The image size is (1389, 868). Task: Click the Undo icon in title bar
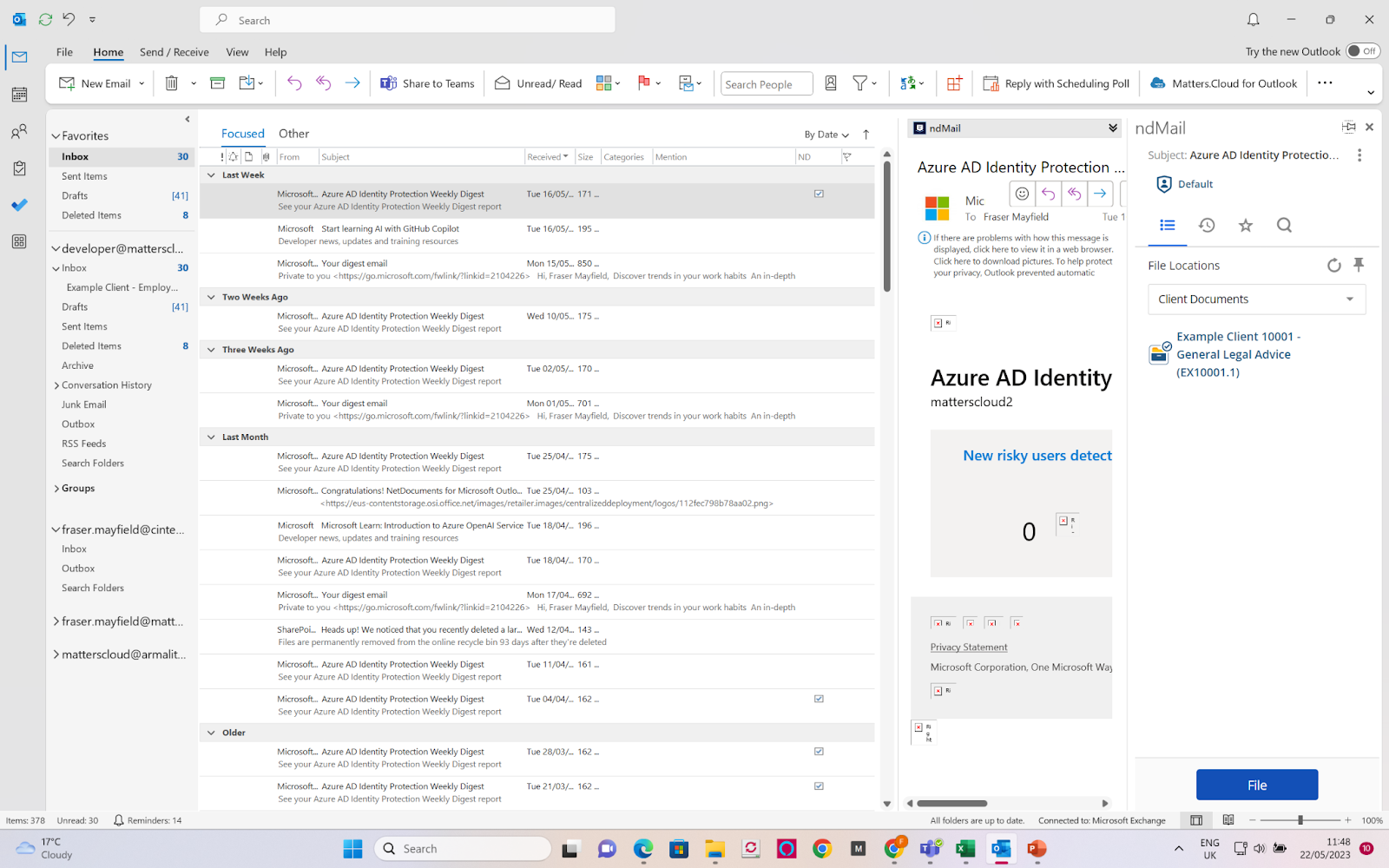69,19
